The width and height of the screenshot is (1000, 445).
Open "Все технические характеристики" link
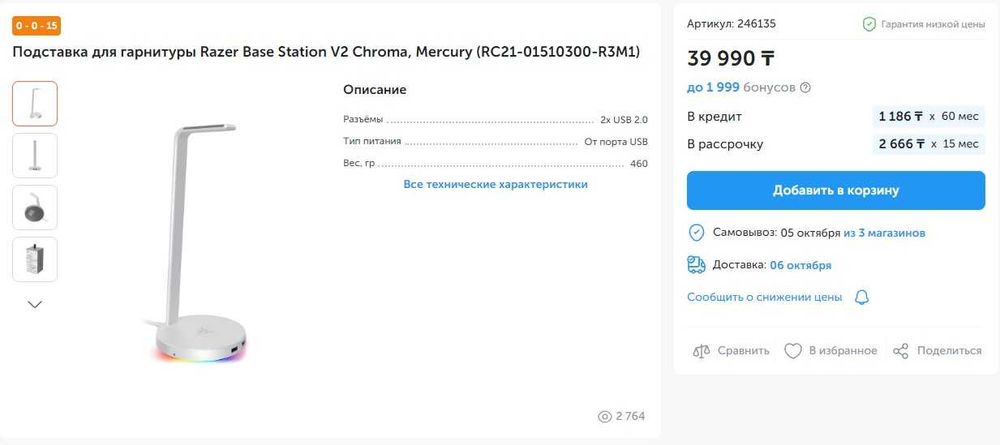[495, 185]
